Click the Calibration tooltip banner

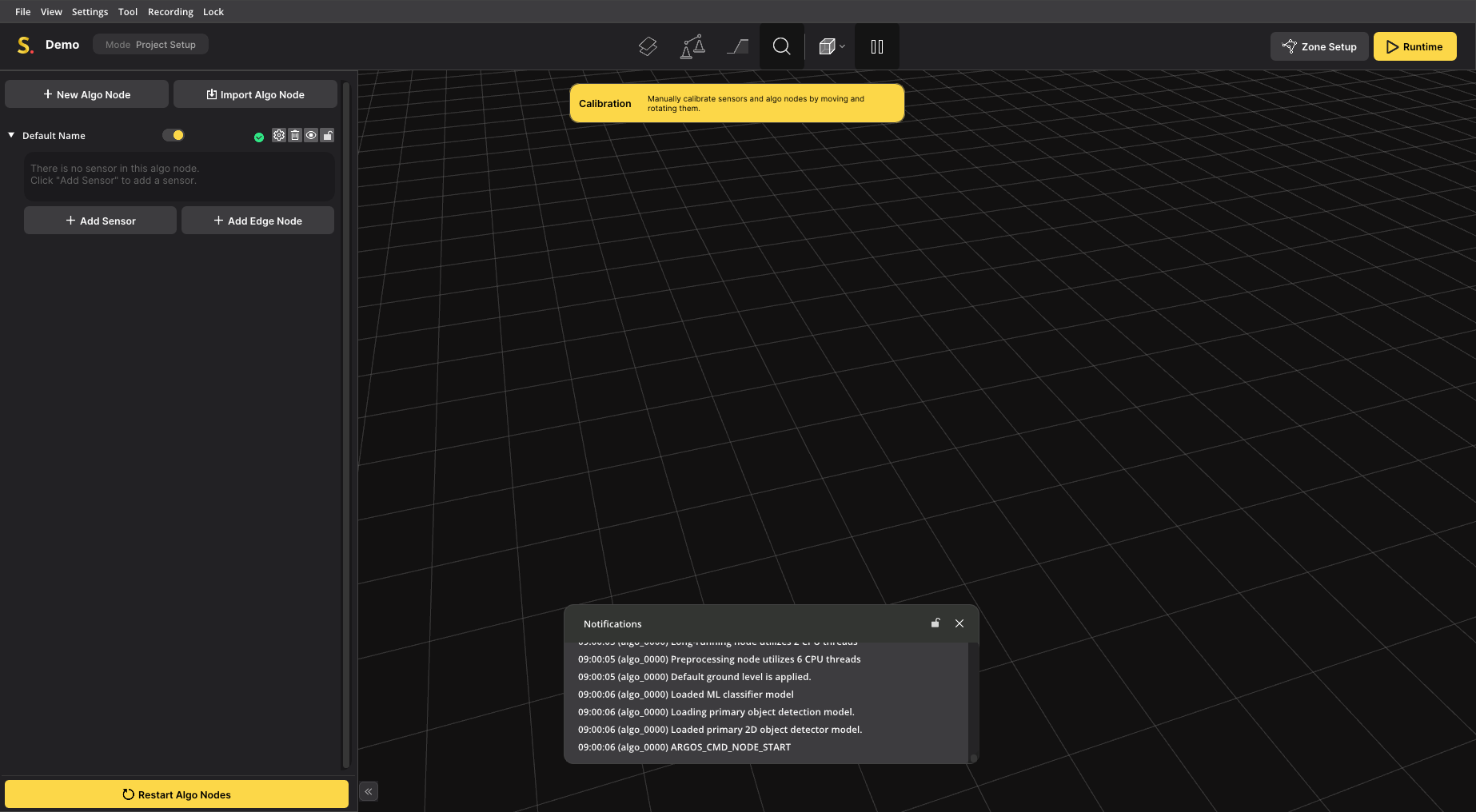tap(736, 103)
